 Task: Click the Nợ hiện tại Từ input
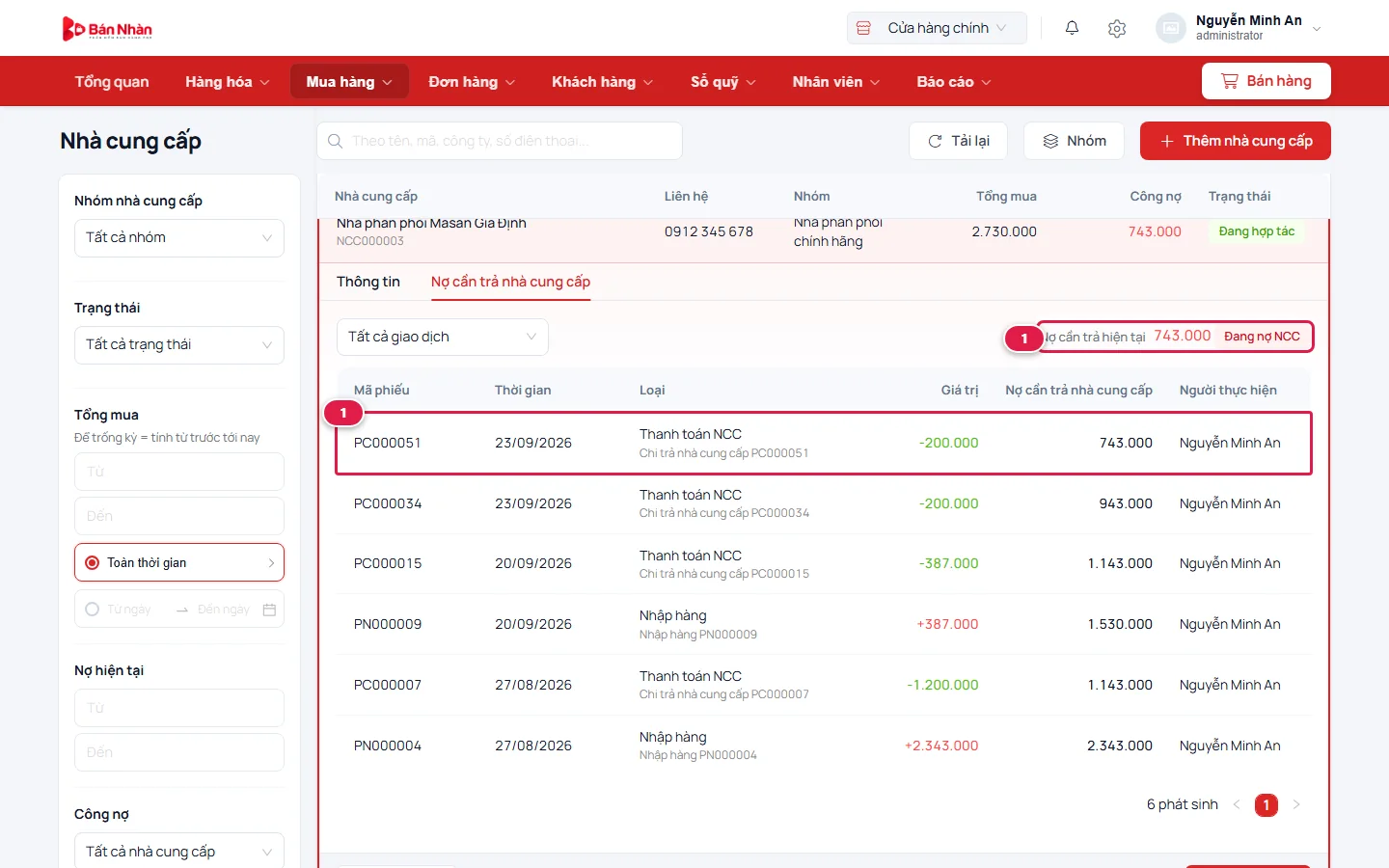click(x=179, y=708)
